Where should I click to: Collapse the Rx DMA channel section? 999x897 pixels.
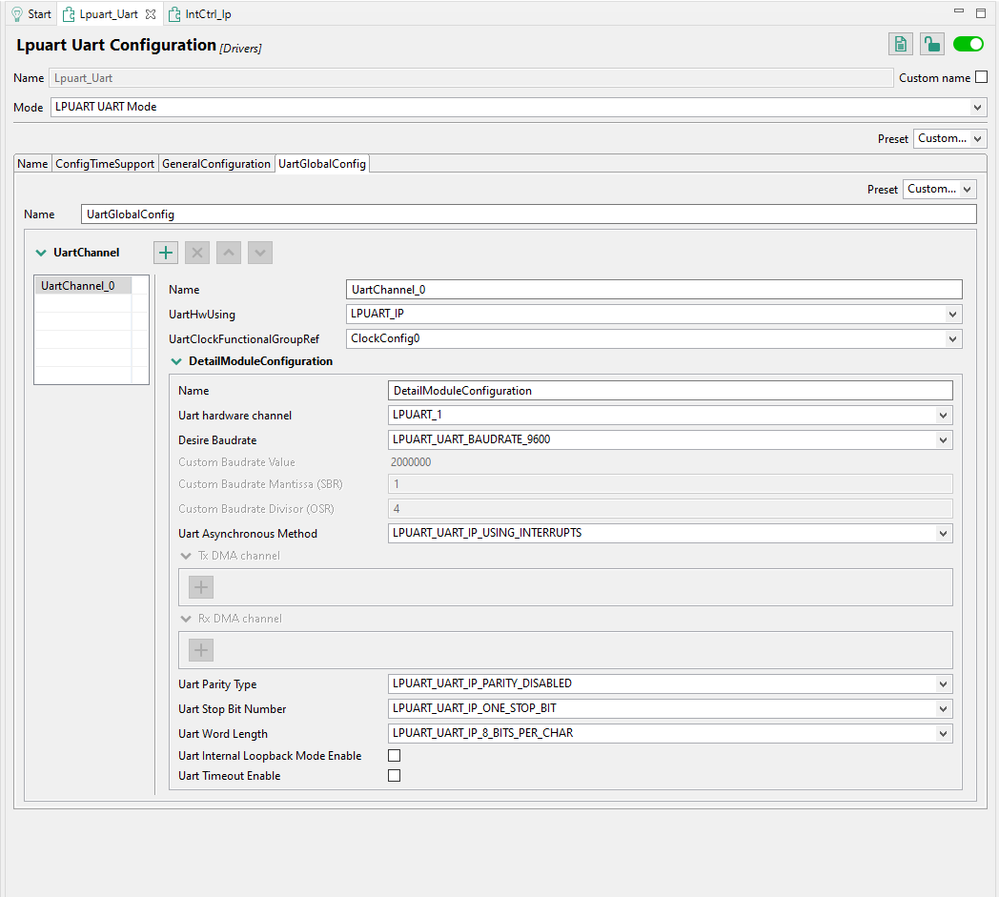pyautogui.click(x=186, y=619)
